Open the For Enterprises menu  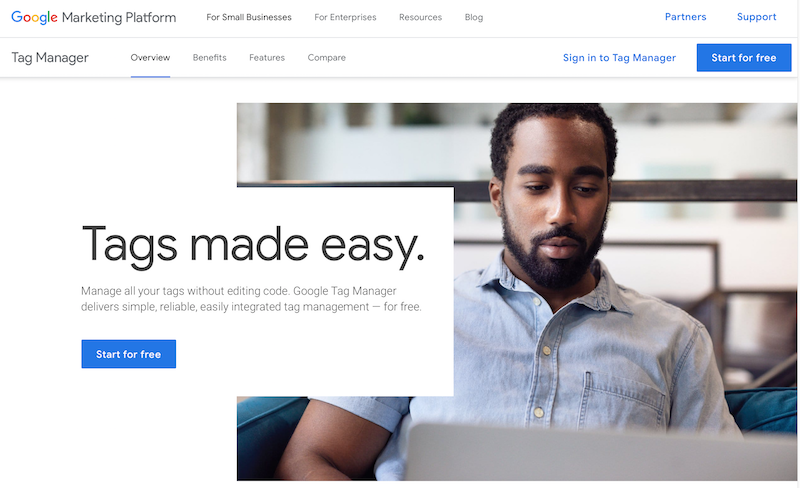point(345,17)
